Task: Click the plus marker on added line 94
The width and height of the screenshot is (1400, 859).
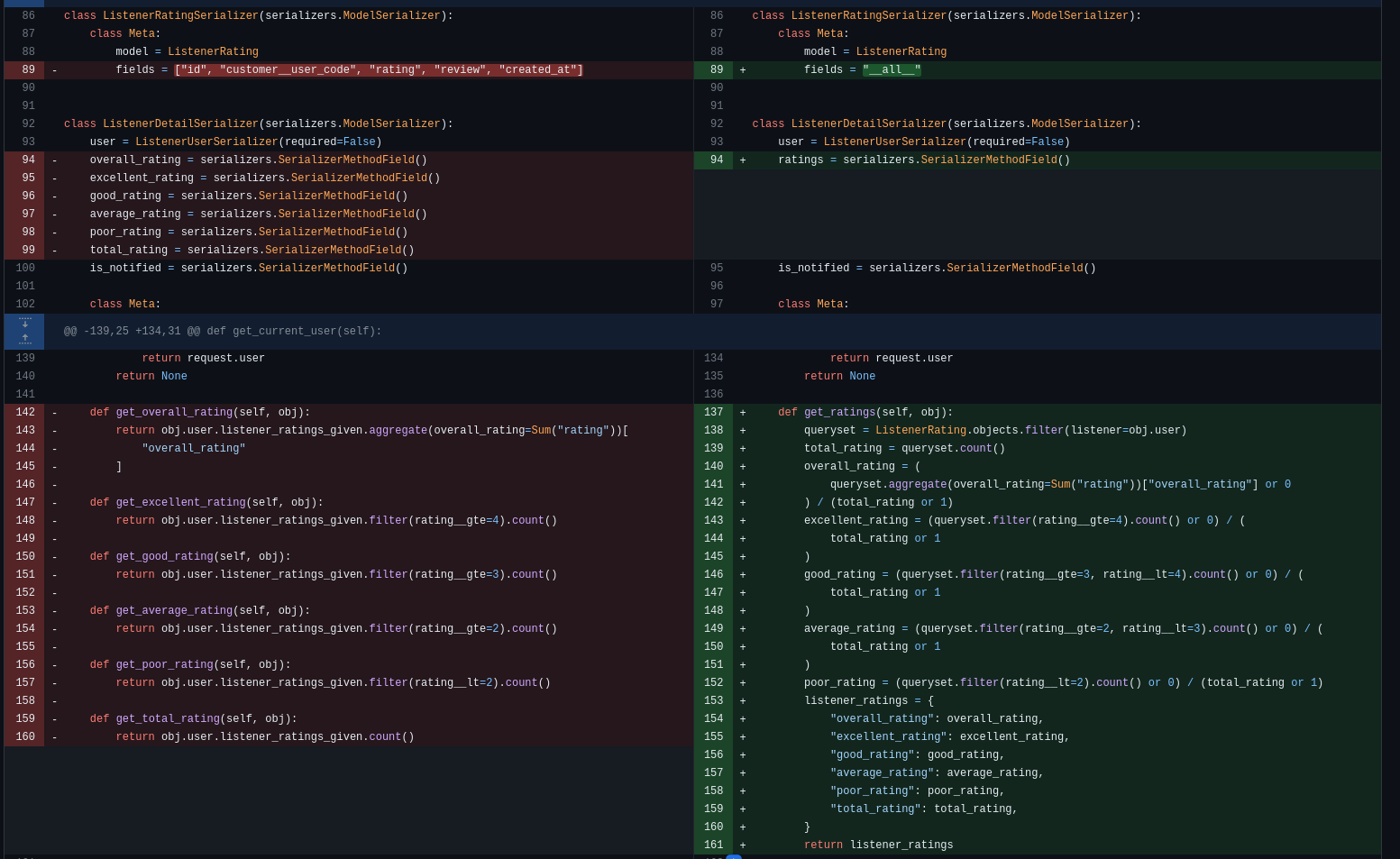Action: pyautogui.click(x=743, y=160)
